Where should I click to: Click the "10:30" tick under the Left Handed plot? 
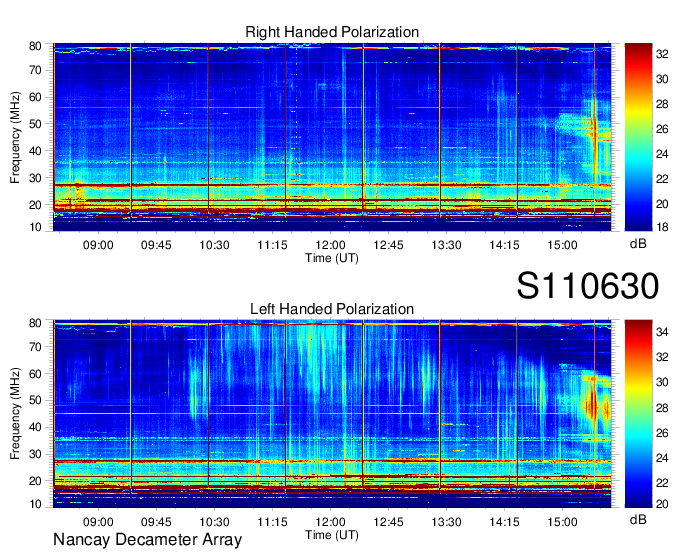(214, 522)
